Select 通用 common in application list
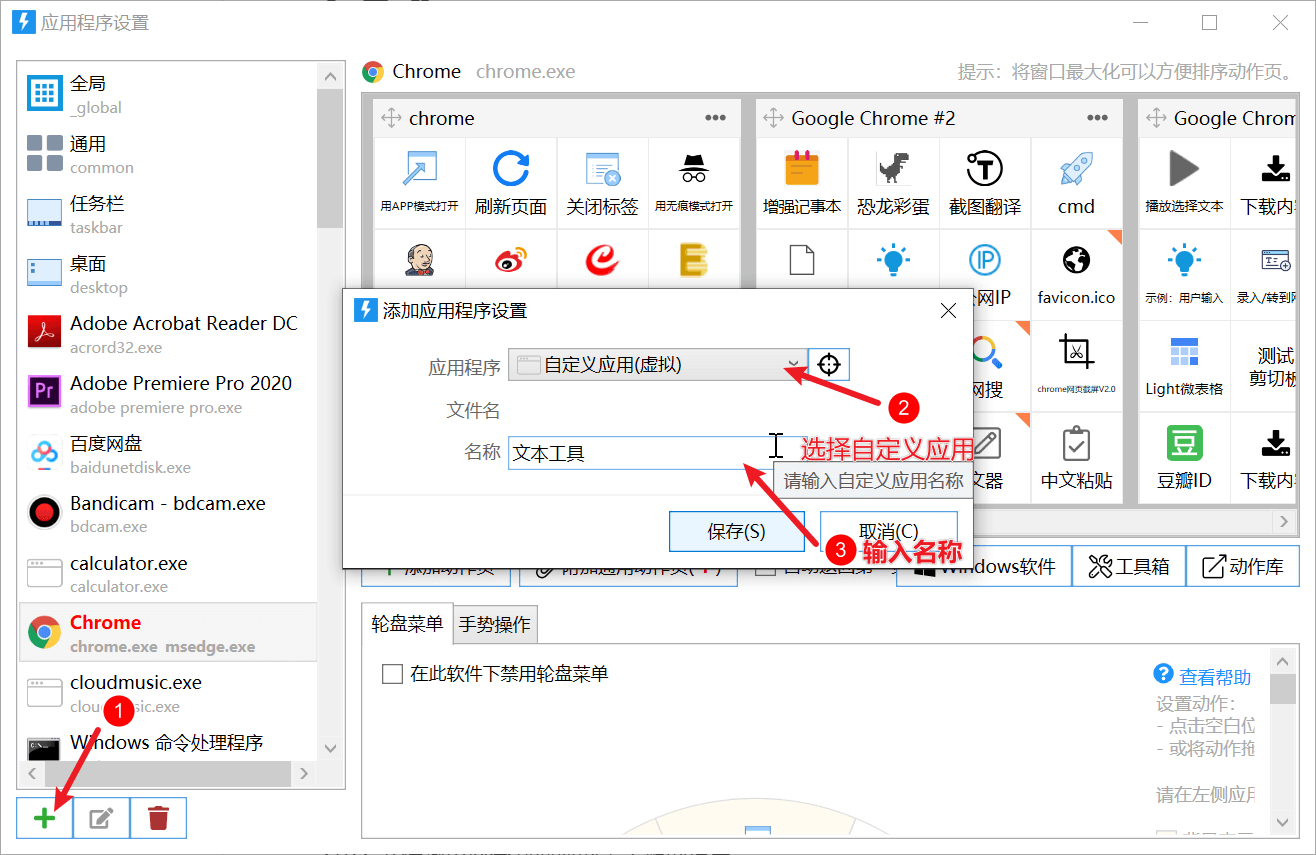The height and width of the screenshot is (855, 1316). (168, 154)
